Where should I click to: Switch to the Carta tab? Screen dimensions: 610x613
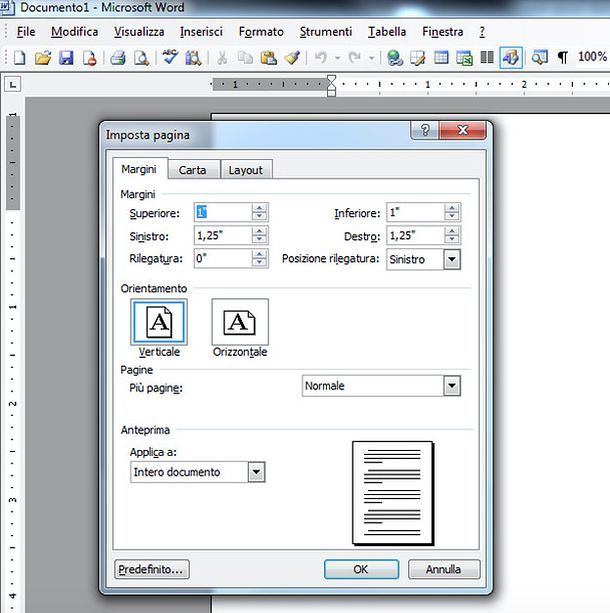pos(192,170)
